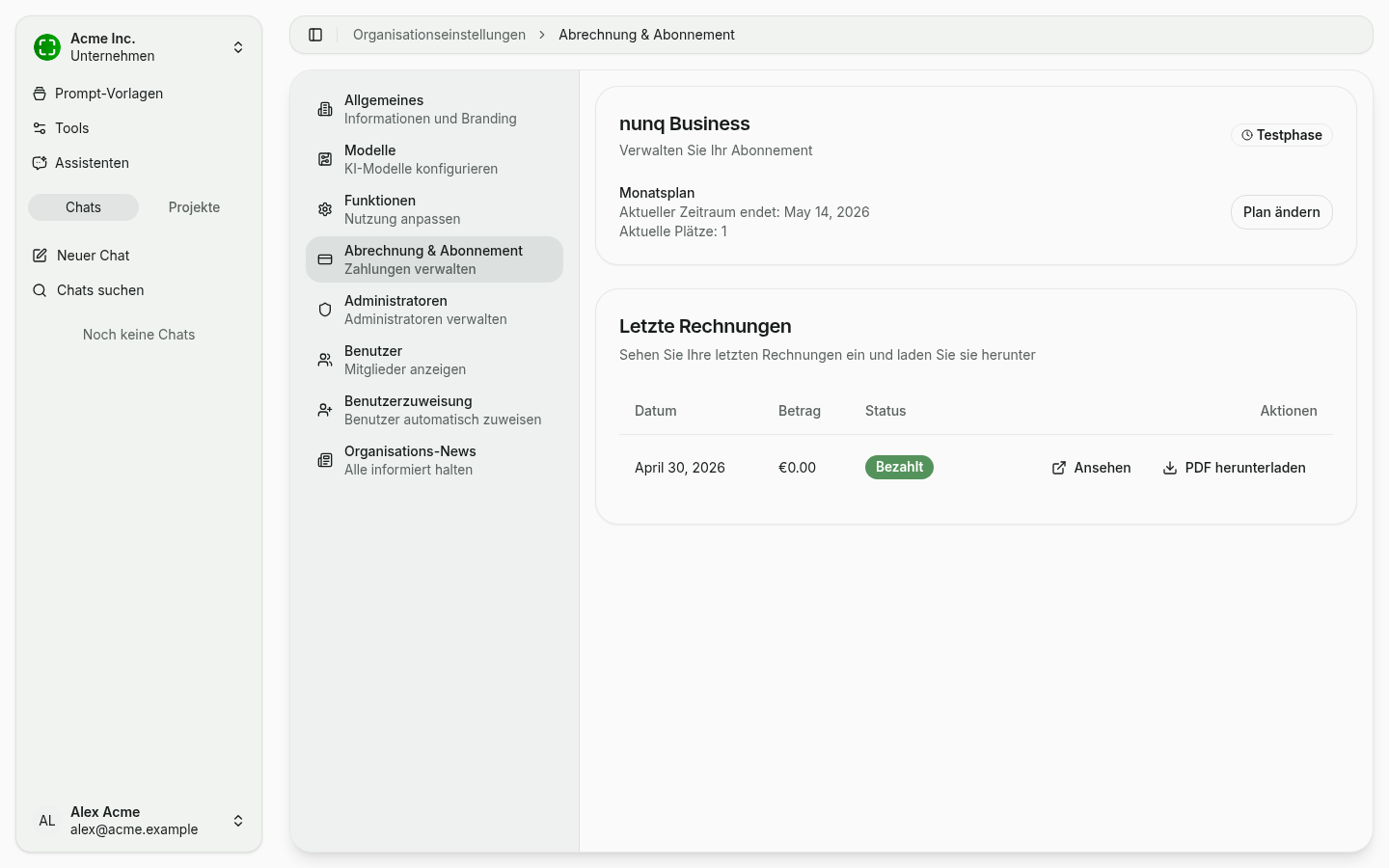Click the €0.00 amount cell

tap(797, 468)
